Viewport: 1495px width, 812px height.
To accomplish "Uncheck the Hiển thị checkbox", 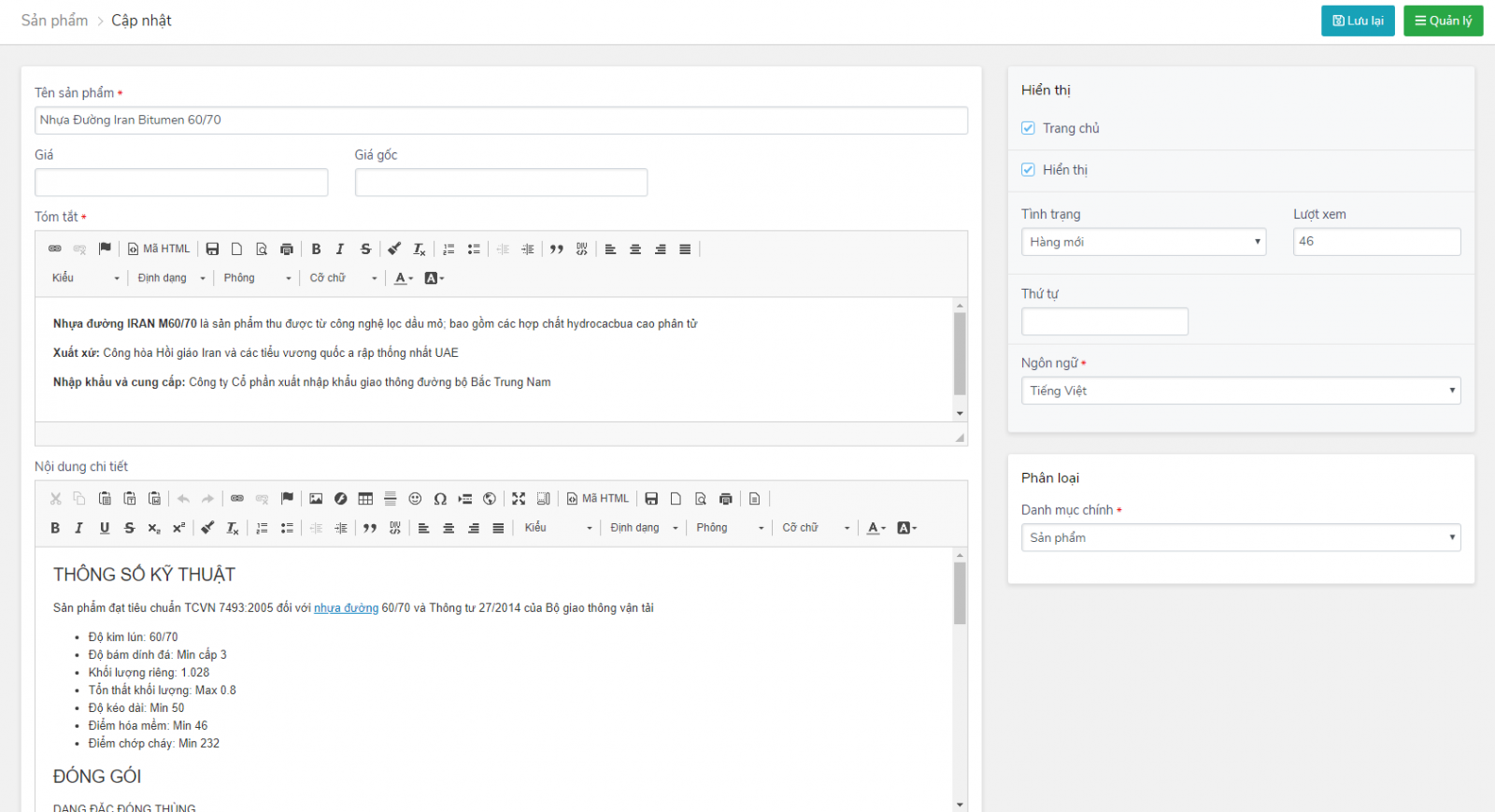I will (x=1028, y=170).
